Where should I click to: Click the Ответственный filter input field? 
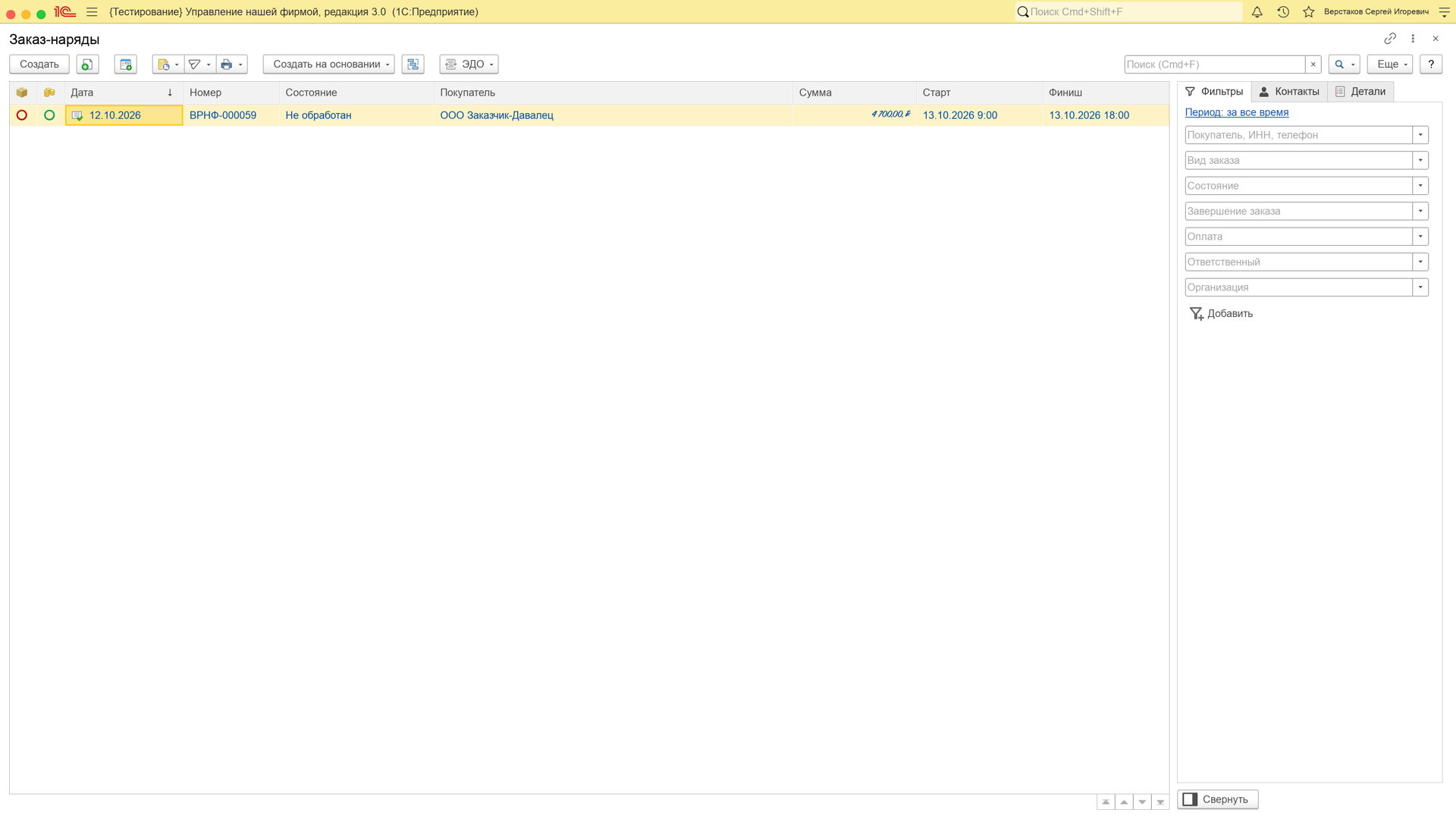click(1298, 262)
